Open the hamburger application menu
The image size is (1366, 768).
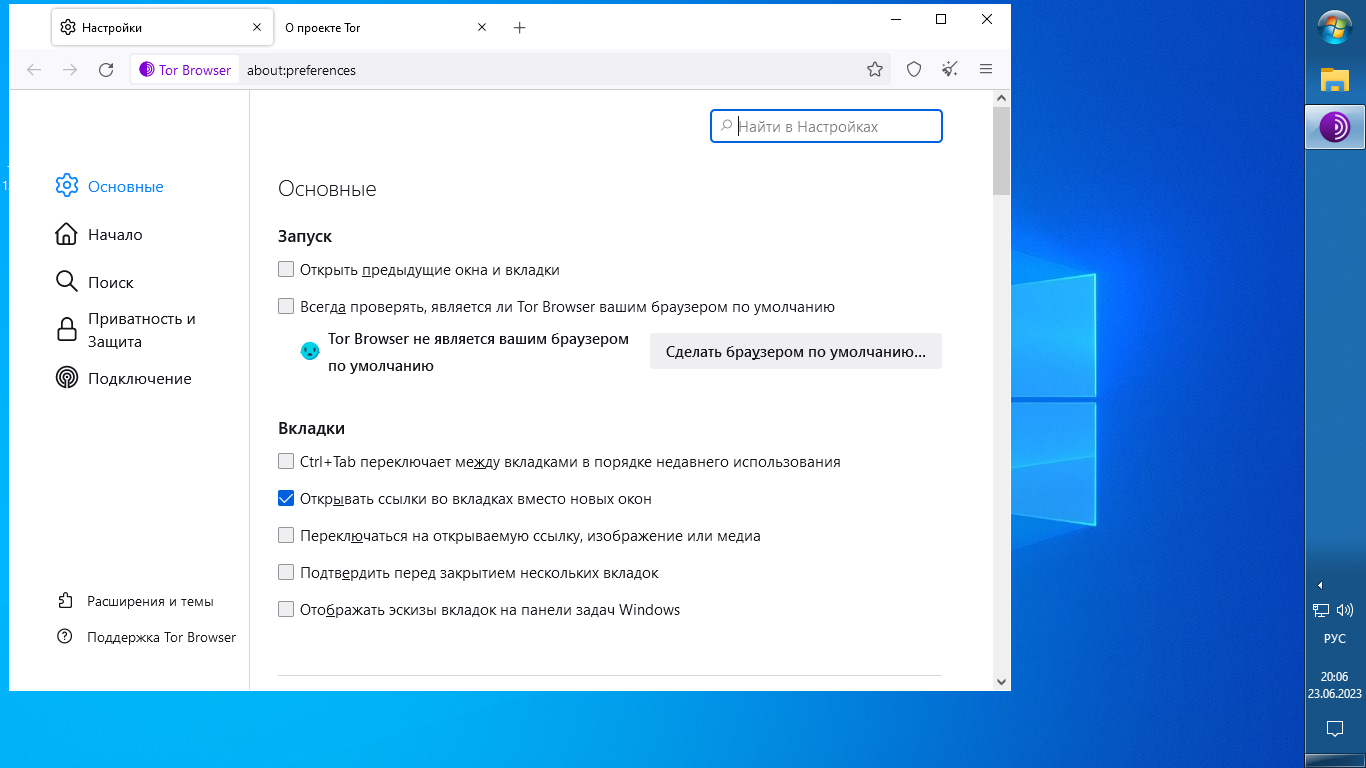pyautogui.click(x=986, y=70)
